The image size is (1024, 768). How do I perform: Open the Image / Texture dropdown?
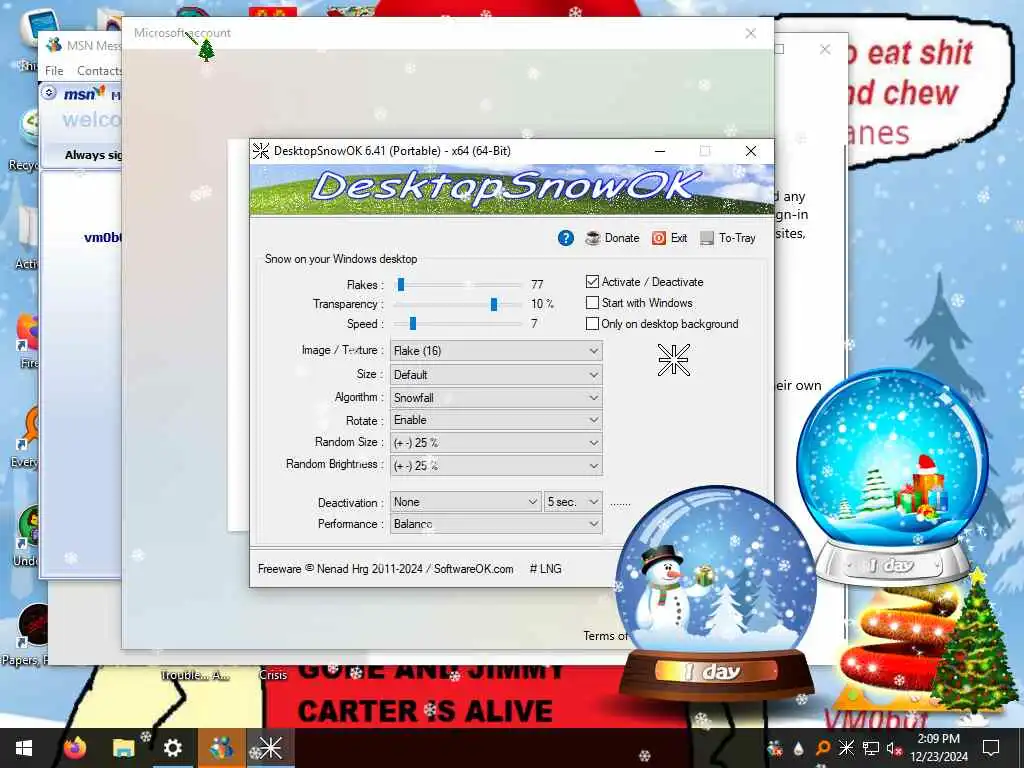point(496,351)
